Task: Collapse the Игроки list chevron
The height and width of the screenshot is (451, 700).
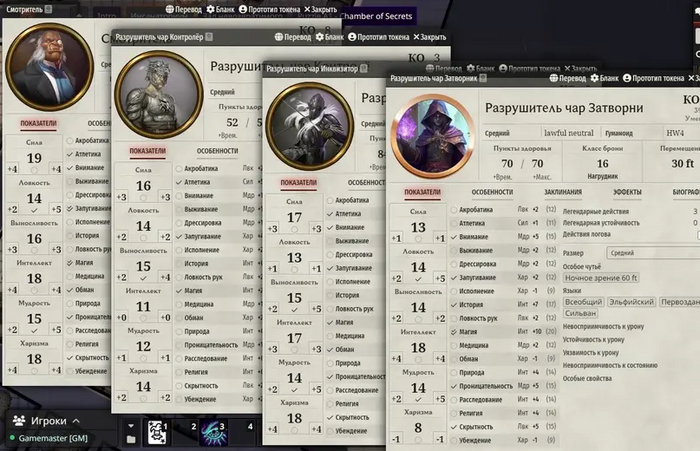Action: [76, 421]
